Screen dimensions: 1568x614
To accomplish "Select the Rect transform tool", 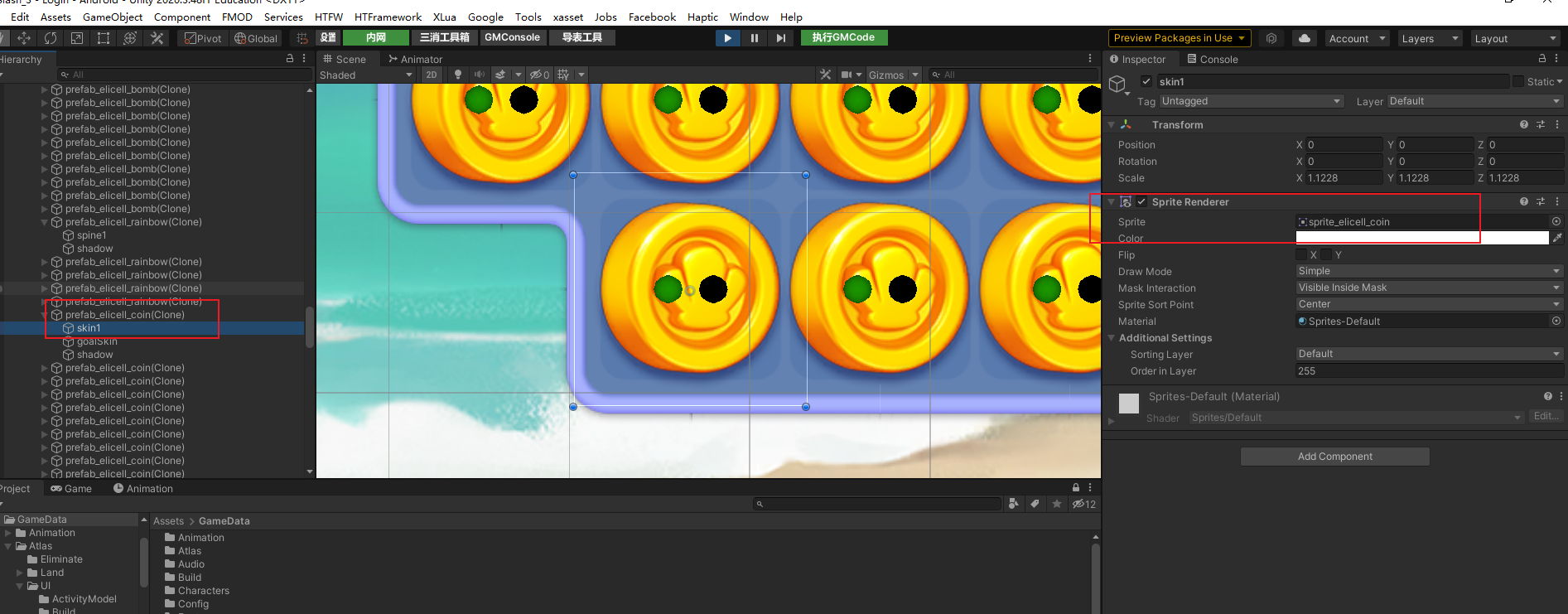I will (104, 38).
